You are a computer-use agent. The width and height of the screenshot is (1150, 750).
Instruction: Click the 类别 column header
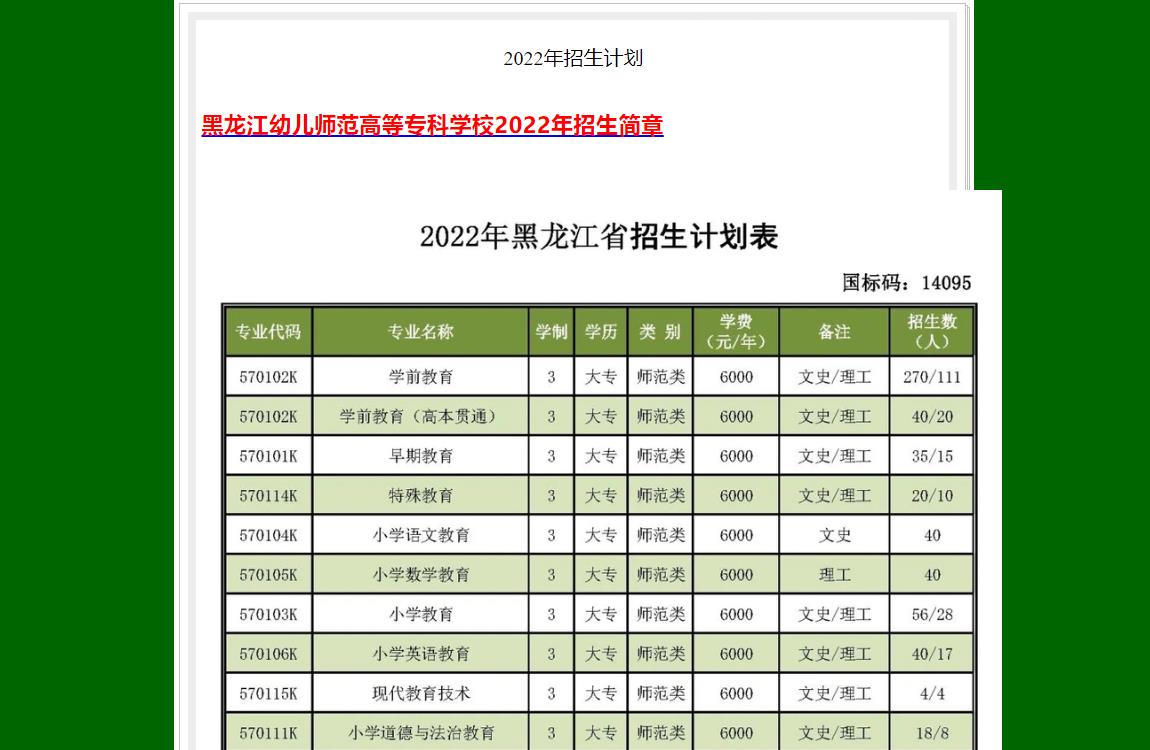point(660,331)
